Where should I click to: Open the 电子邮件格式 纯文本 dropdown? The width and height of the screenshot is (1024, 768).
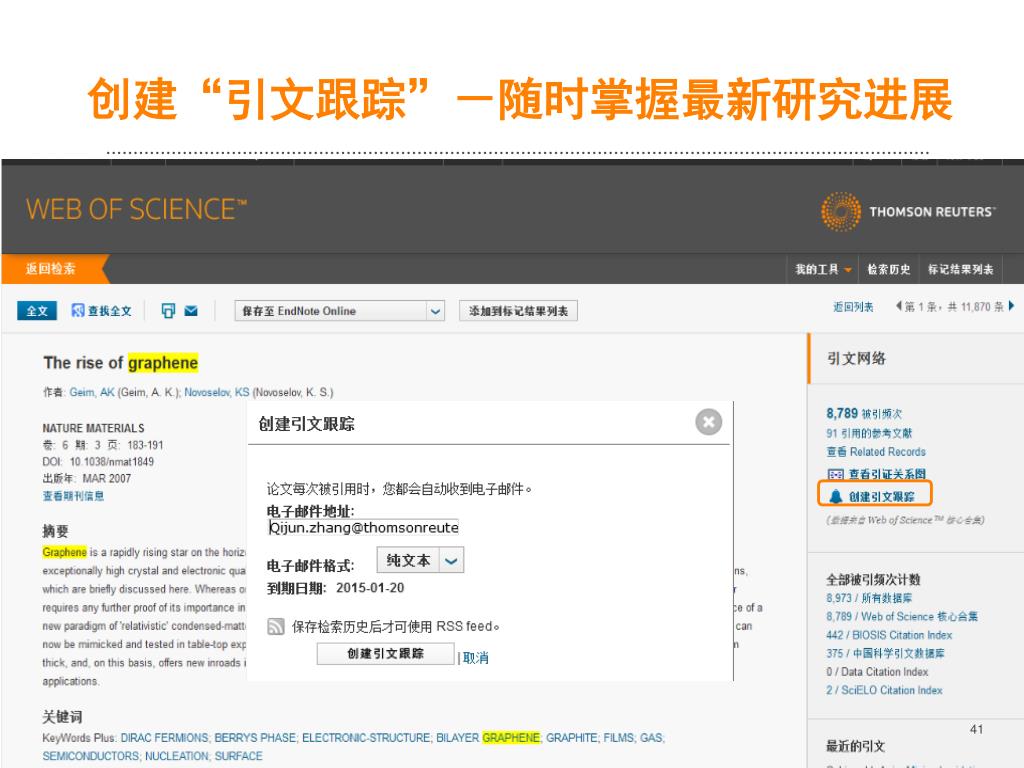click(421, 560)
